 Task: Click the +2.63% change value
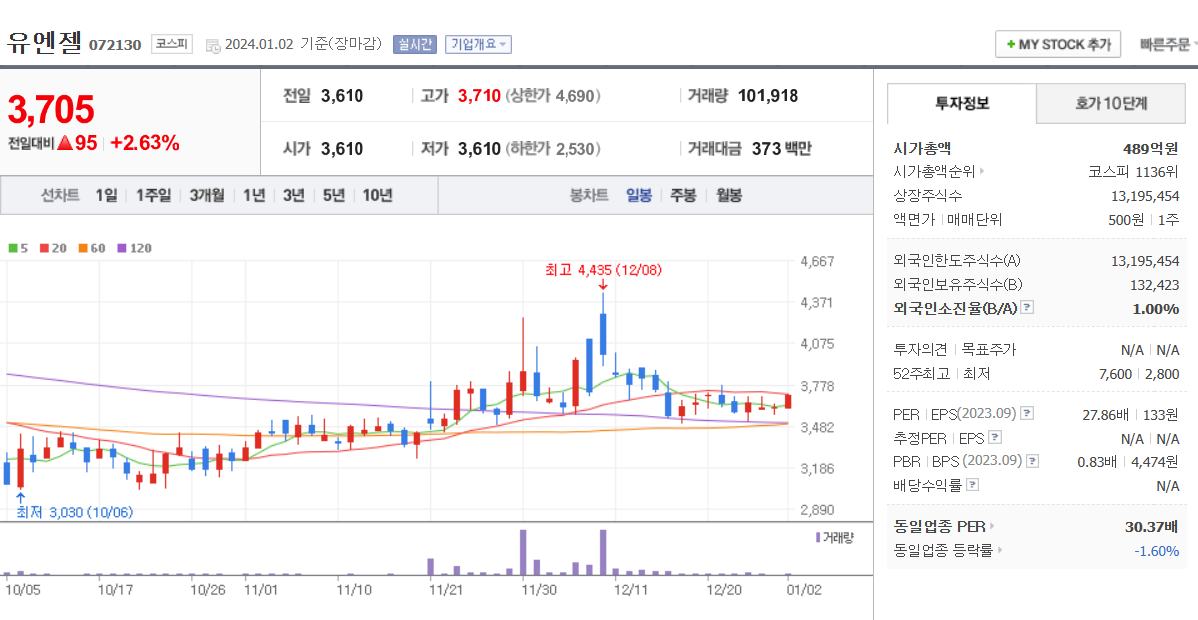pyautogui.click(x=145, y=143)
